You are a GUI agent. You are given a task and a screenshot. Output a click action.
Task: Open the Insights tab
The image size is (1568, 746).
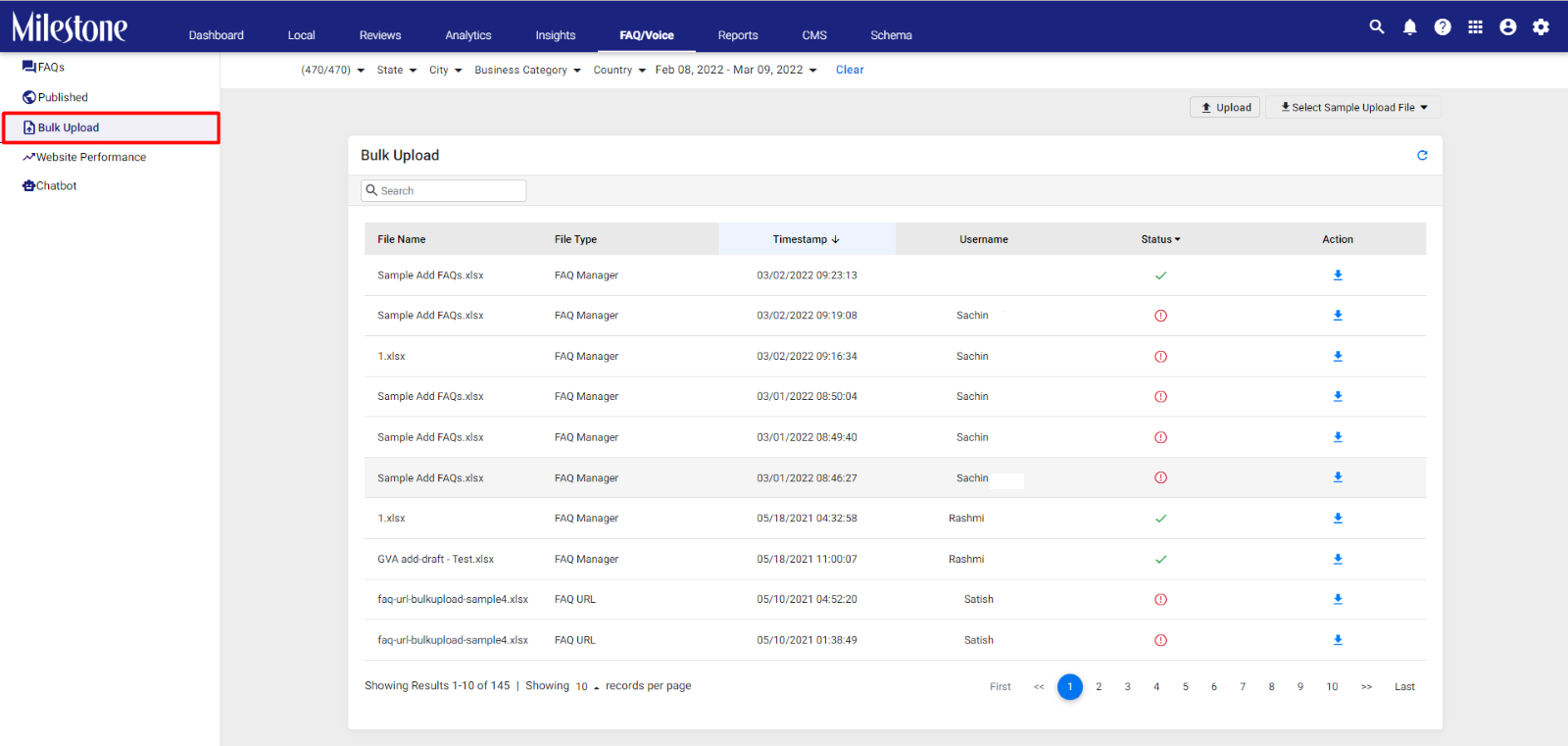tap(556, 35)
